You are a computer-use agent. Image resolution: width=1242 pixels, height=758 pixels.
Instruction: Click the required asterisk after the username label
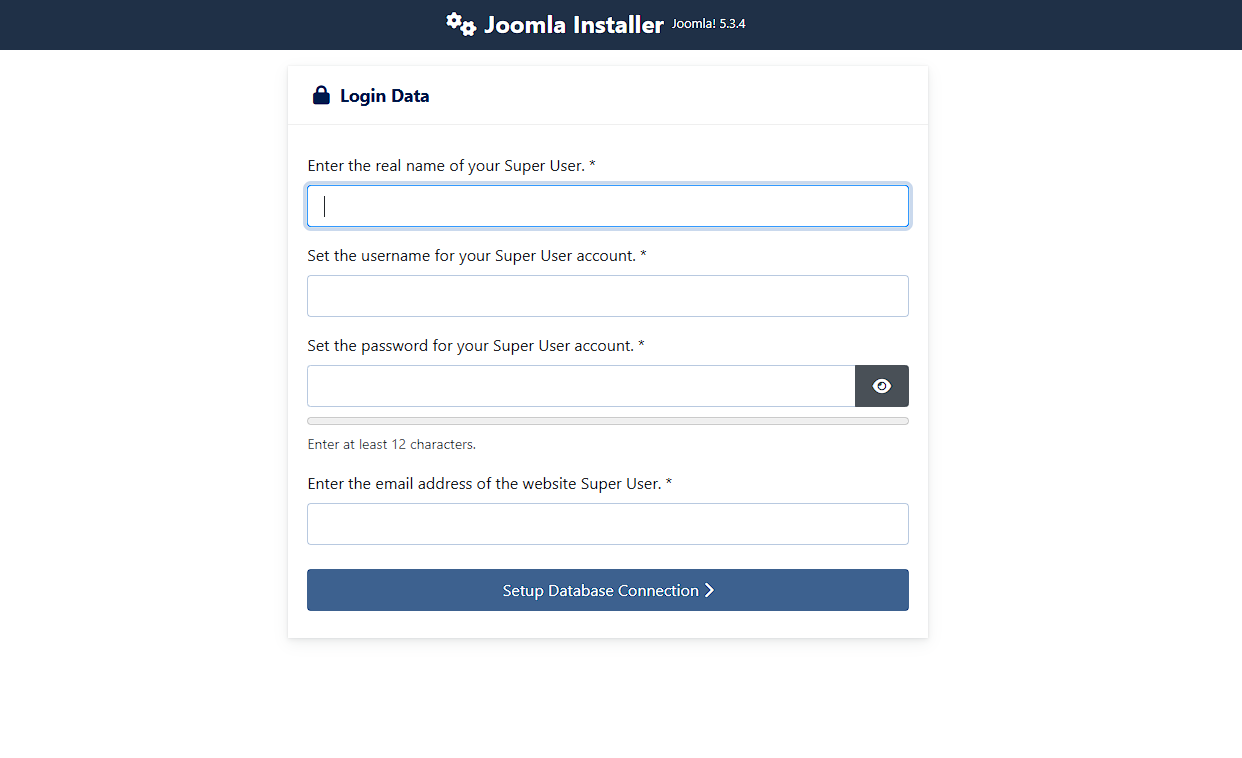pyautogui.click(x=643, y=256)
